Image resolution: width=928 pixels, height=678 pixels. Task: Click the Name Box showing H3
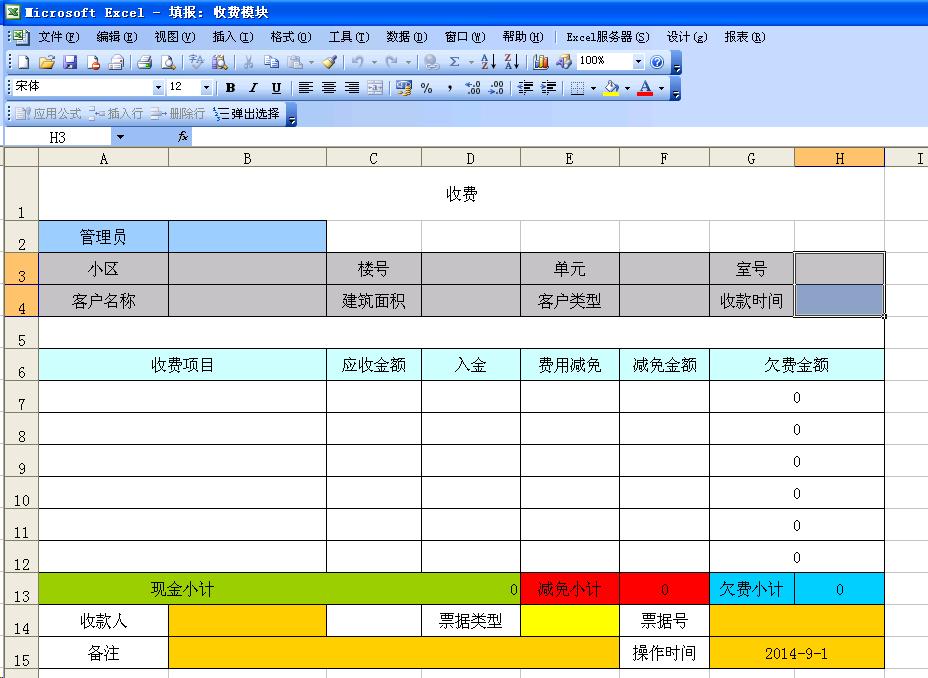click(57, 137)
